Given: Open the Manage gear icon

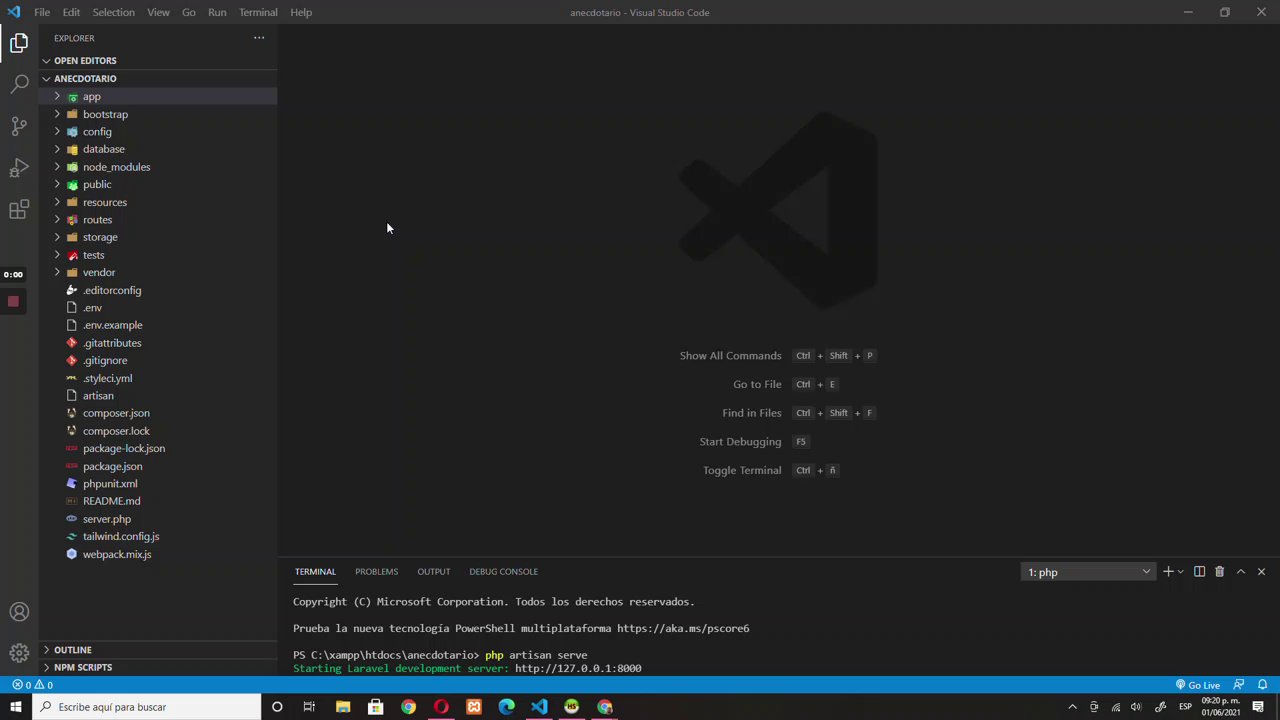Looking at the screenshot, I should point(19,653).
